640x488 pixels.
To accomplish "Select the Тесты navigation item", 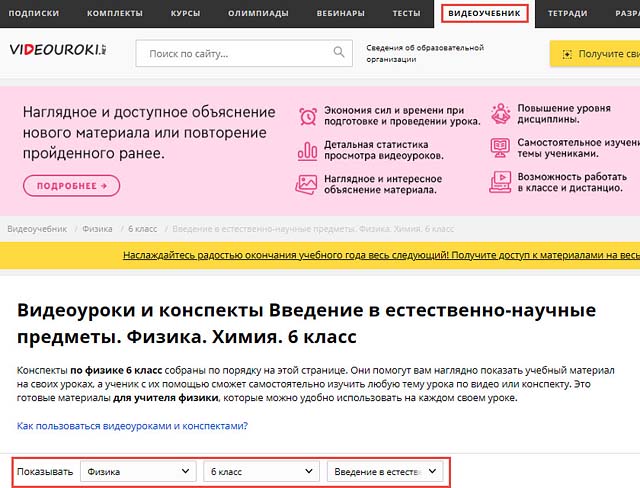I will [x=406, y=13].
